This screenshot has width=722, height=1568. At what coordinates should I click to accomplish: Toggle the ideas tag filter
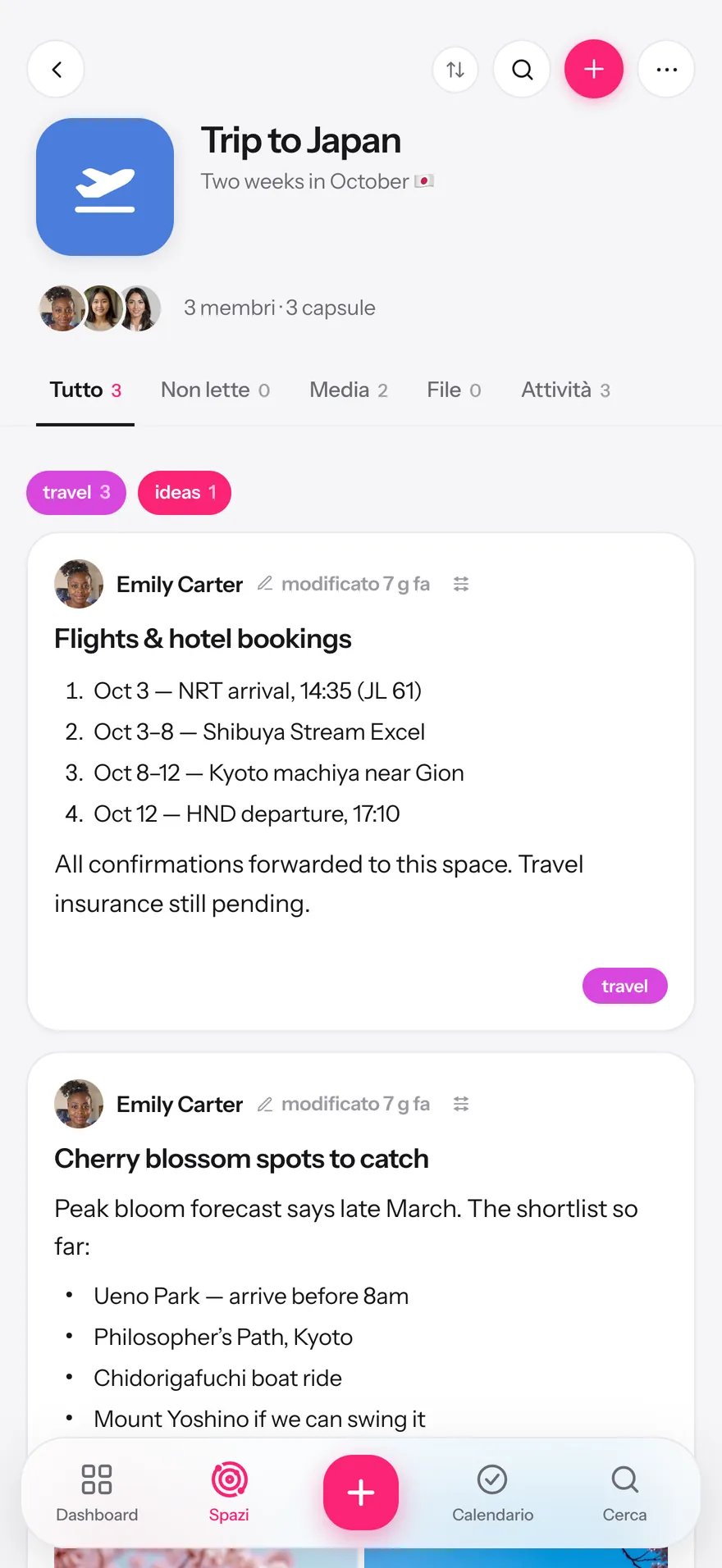click(x=185, y=493)
